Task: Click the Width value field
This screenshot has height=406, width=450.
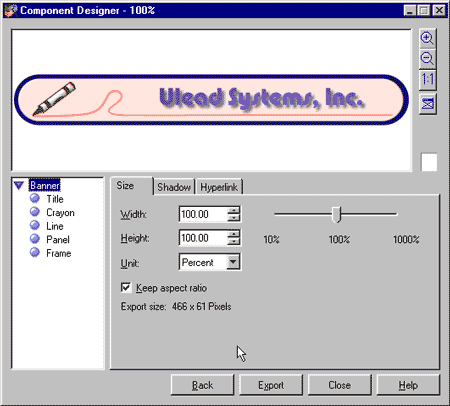Action: [x=203, y=214]
